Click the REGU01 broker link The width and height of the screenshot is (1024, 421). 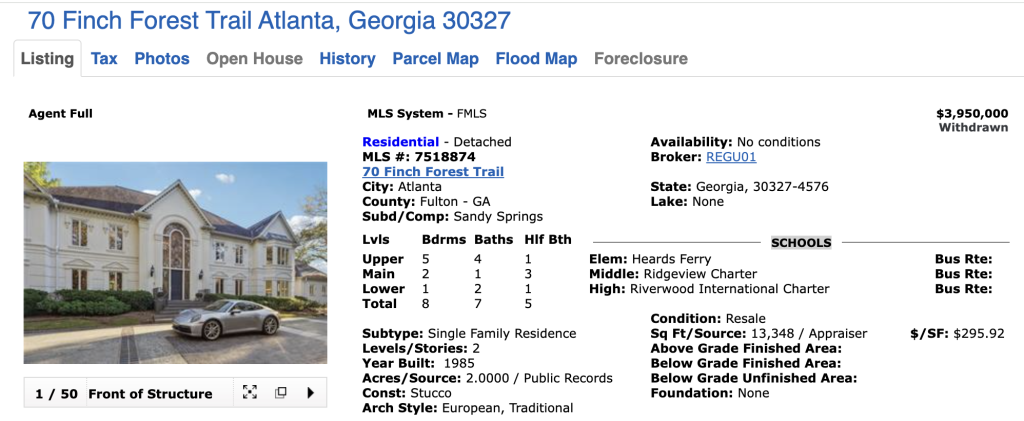[x=731, y=157]
